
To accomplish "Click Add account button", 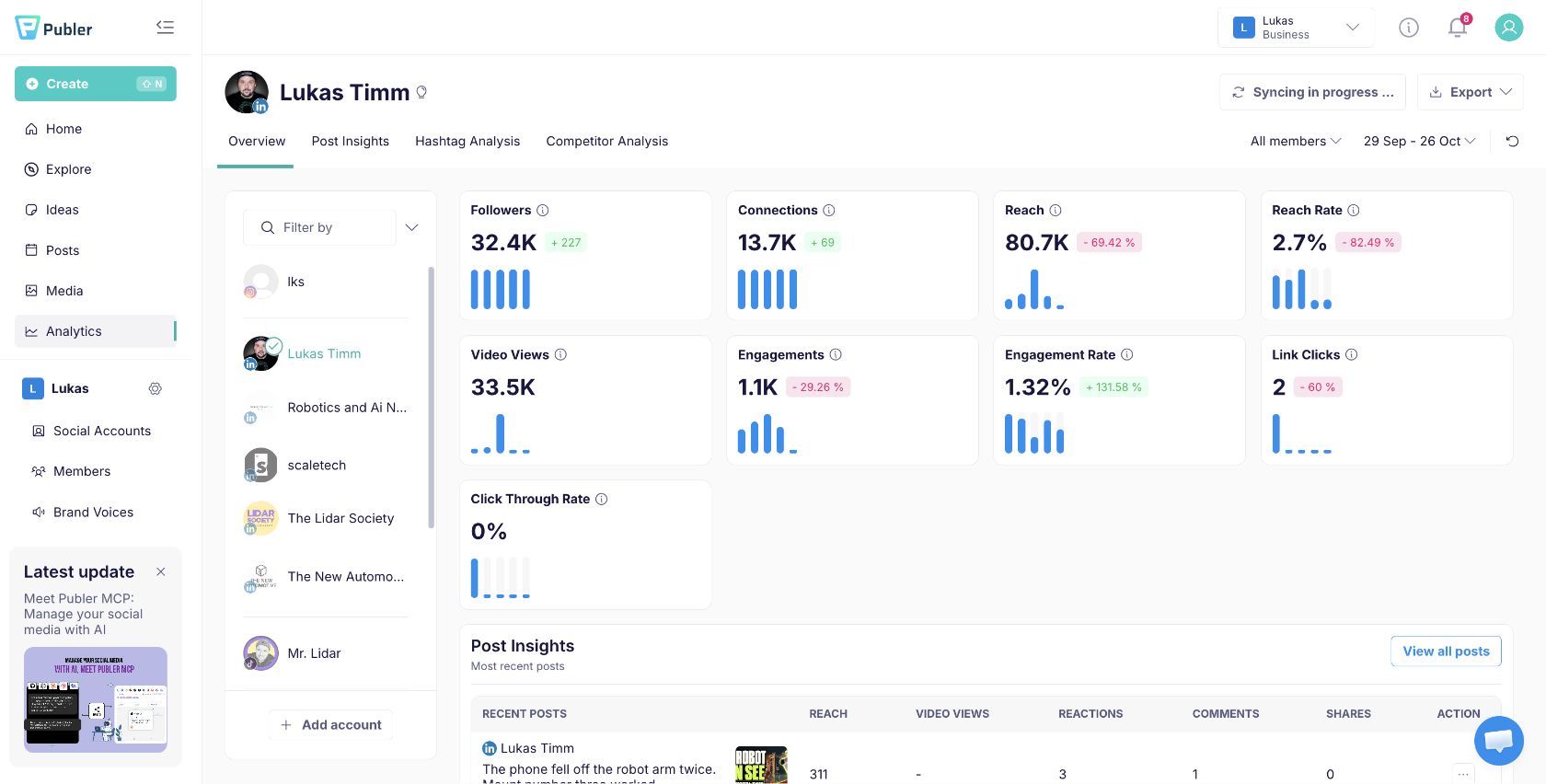I will (x=331, y=725).
